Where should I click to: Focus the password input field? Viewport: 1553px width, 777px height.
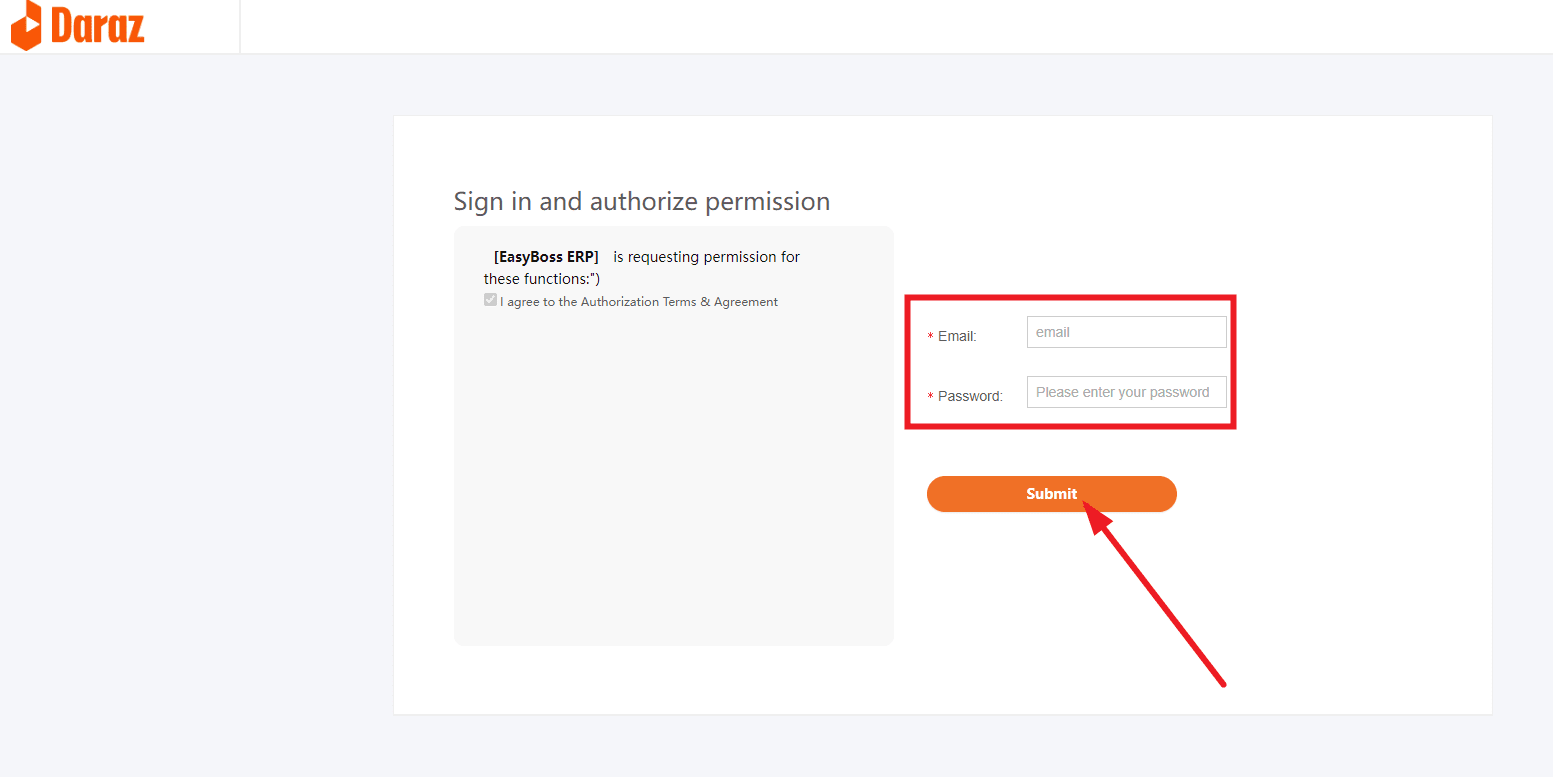pyautogui.click(x=1126, y=392)
